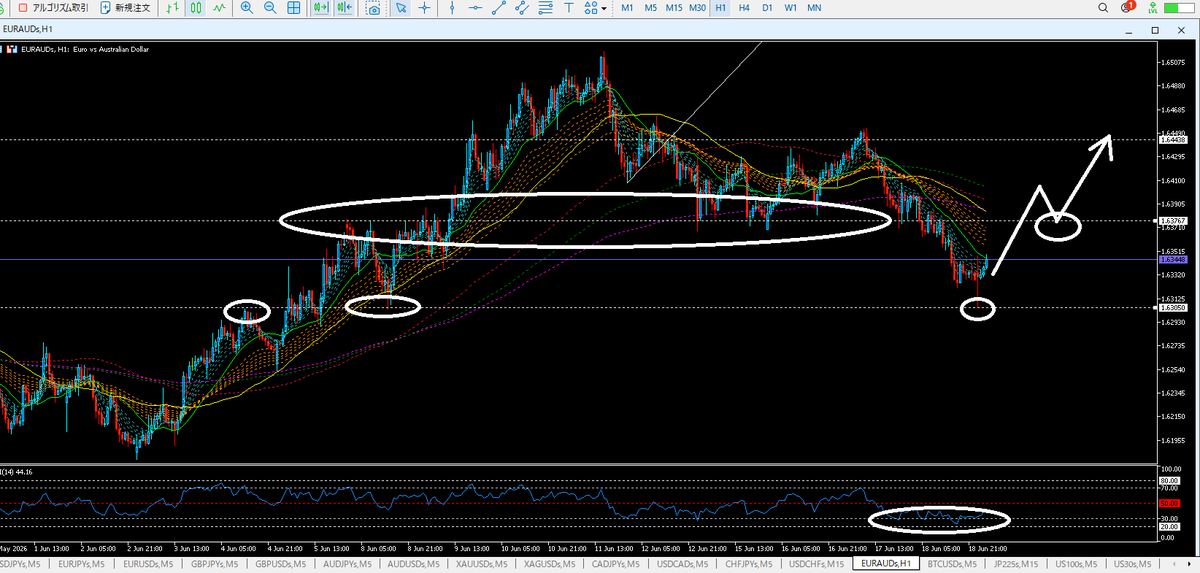Screen dimensions: 1200x573
Task: Click the EURAUDs,H1 chart window title
Action: tap(26, 30)
